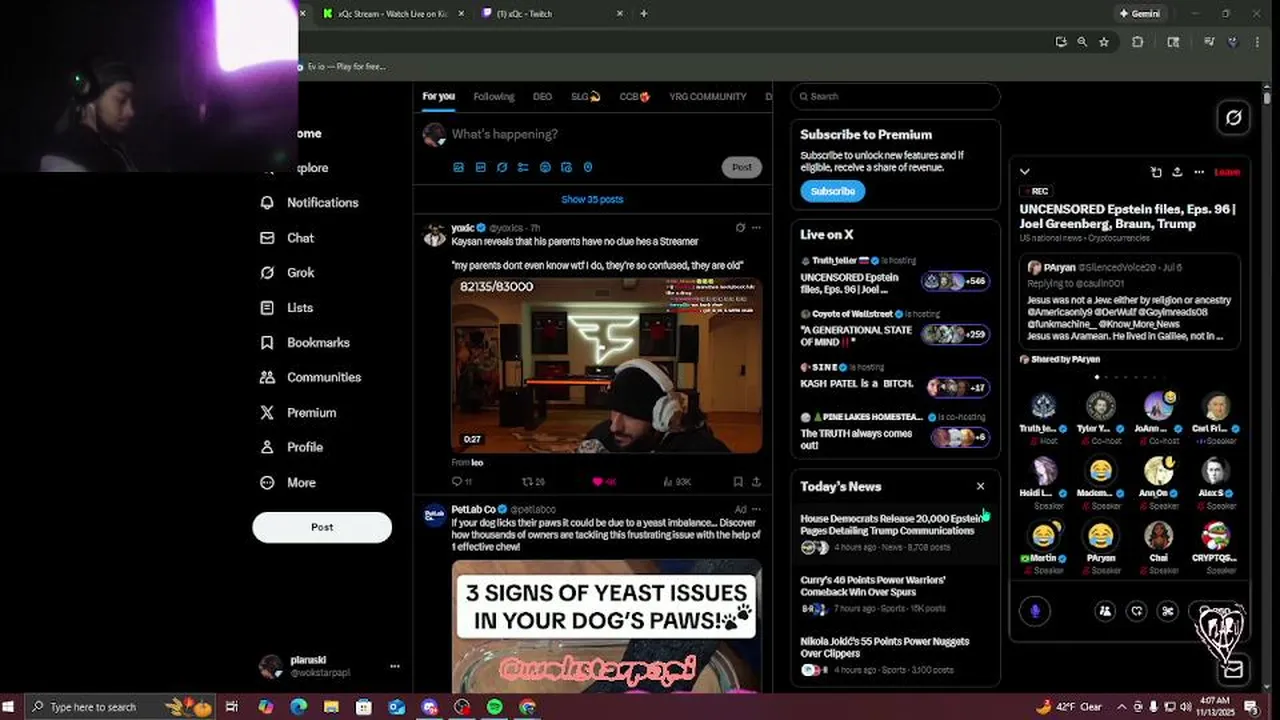The image size is (1280, 720).
Task: Open The TRUTH always comes out space
Action: point(895,431)
